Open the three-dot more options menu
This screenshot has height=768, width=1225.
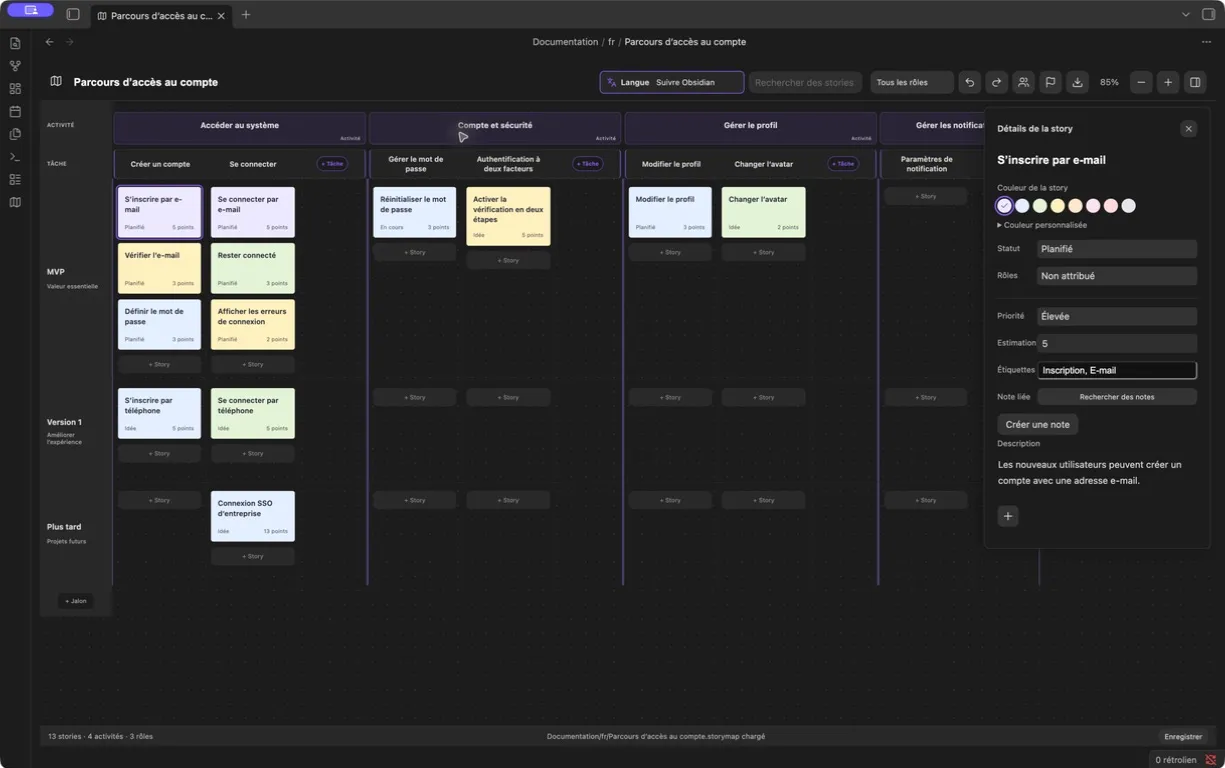click(x=1206, y=42)
